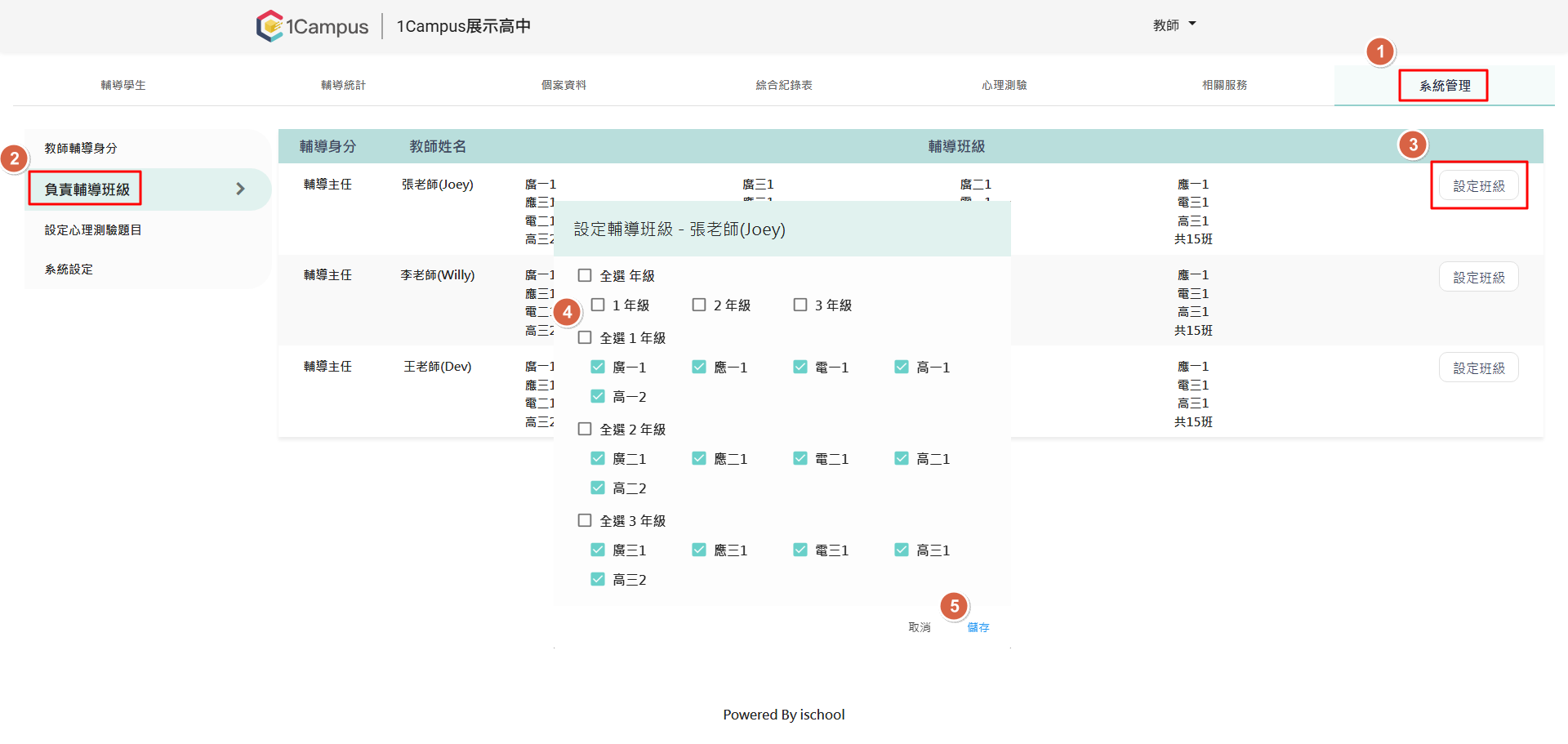Click 儲存 to save class settings
The height and width of the screenshot is (744, 1568).
(978, 627)
